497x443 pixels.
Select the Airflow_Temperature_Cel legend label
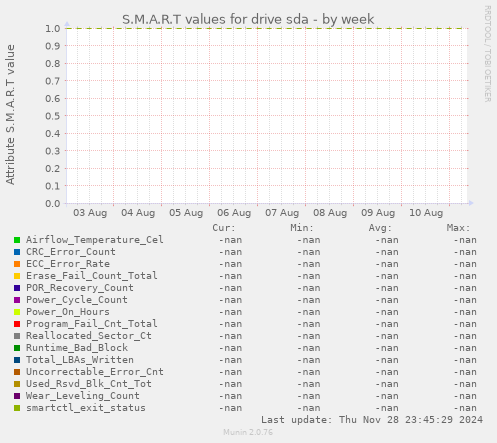click(95, 240)
